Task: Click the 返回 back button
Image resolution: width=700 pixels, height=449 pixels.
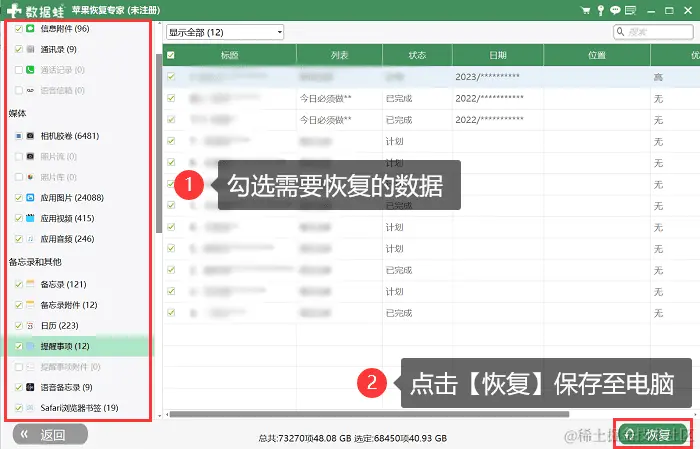Action: 50,434
